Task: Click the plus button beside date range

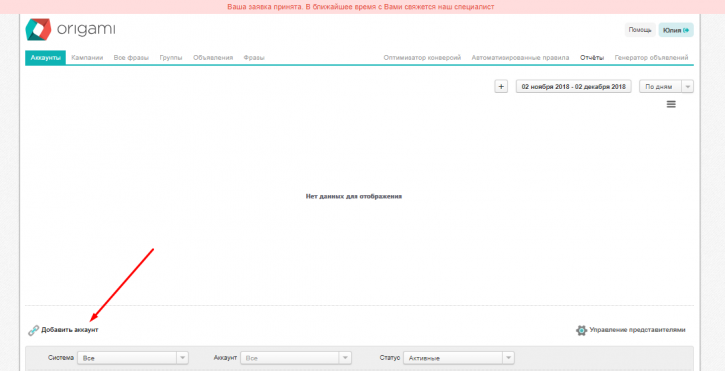Action: tap(501, 87)
